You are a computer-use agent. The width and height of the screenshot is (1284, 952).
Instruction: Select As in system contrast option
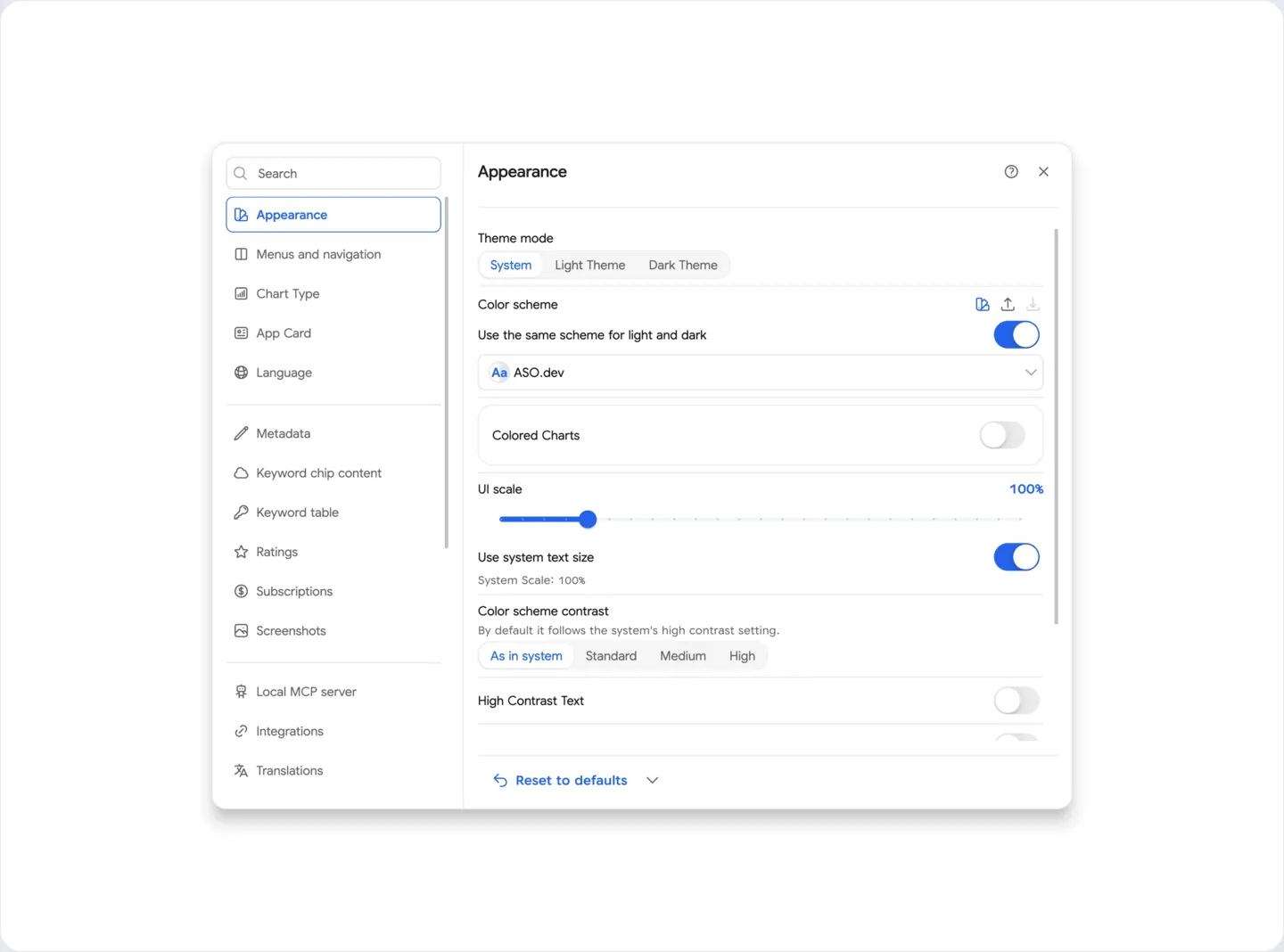[x=526, y=656]
